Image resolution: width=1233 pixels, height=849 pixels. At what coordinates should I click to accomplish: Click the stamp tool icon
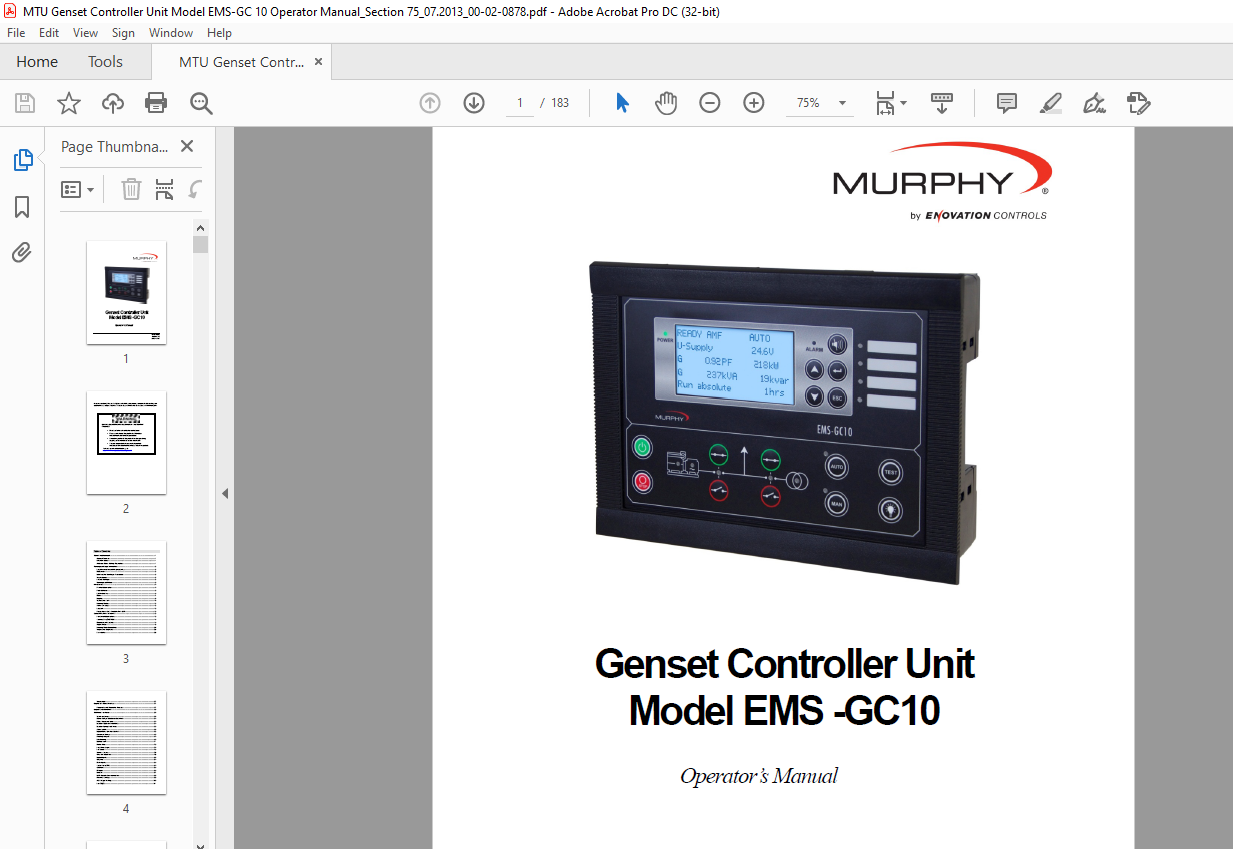(x=1139, y=103)
